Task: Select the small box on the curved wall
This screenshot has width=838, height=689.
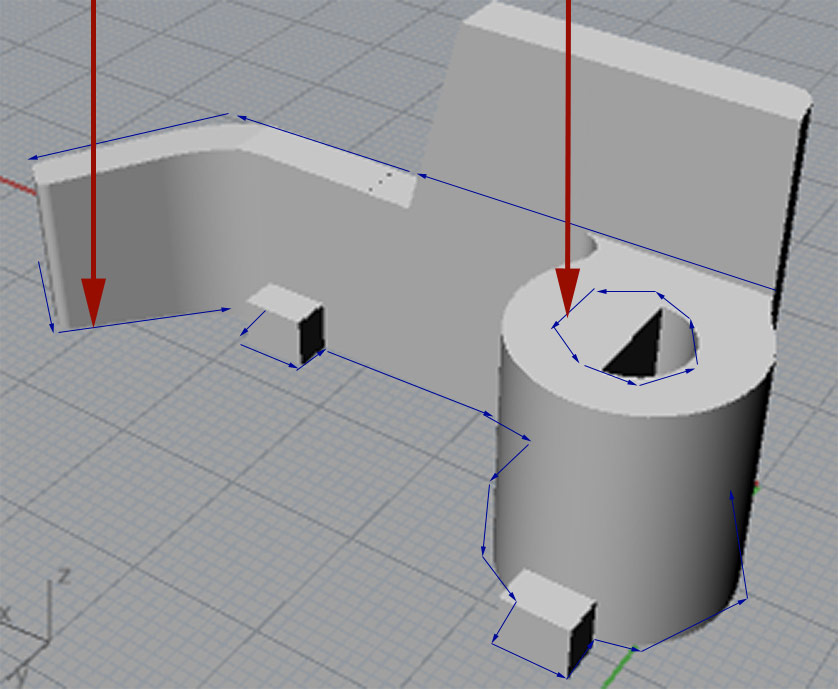Action: tap(288, 323)
